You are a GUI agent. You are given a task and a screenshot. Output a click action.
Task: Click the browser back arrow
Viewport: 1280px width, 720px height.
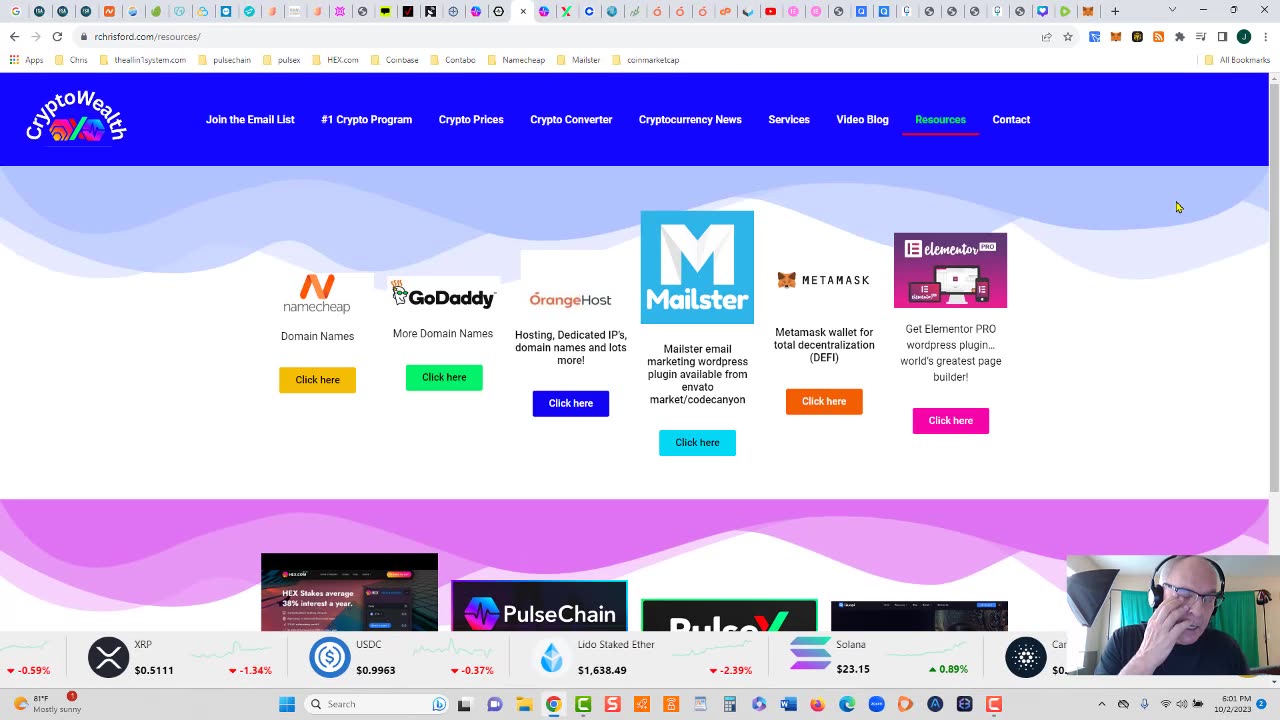click(x=14, y=37)
